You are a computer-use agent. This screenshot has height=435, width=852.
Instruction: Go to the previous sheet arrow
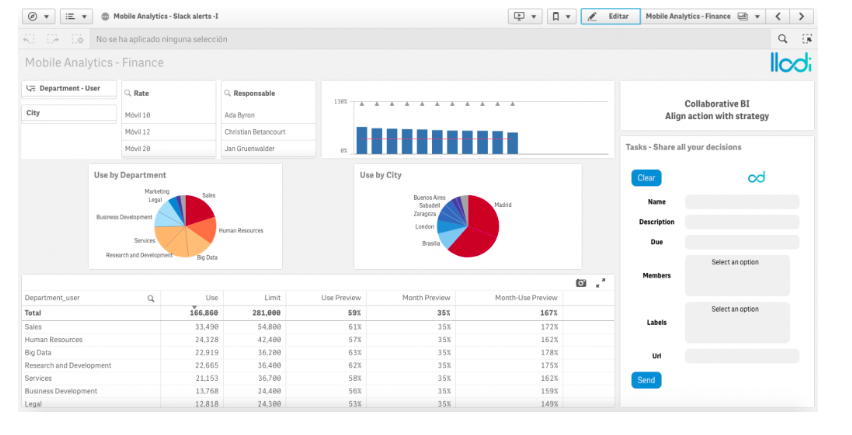778,16
